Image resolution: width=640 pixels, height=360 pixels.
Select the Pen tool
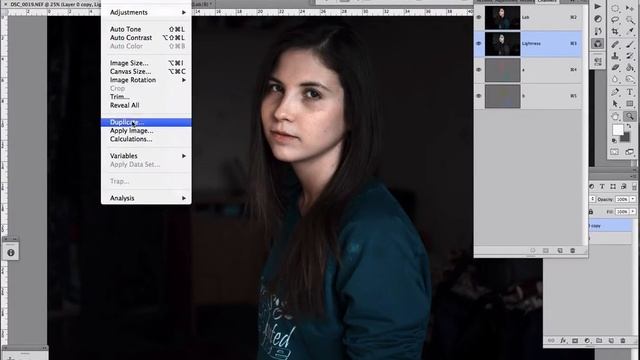[x=615, y=92]
